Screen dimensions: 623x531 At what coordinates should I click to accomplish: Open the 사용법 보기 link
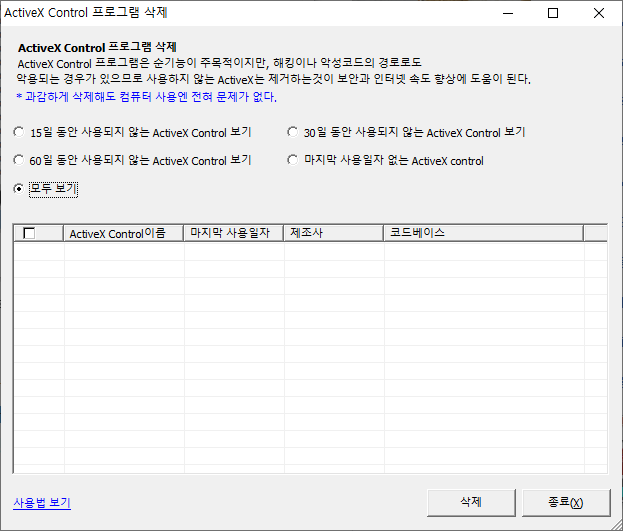point(42,503)
